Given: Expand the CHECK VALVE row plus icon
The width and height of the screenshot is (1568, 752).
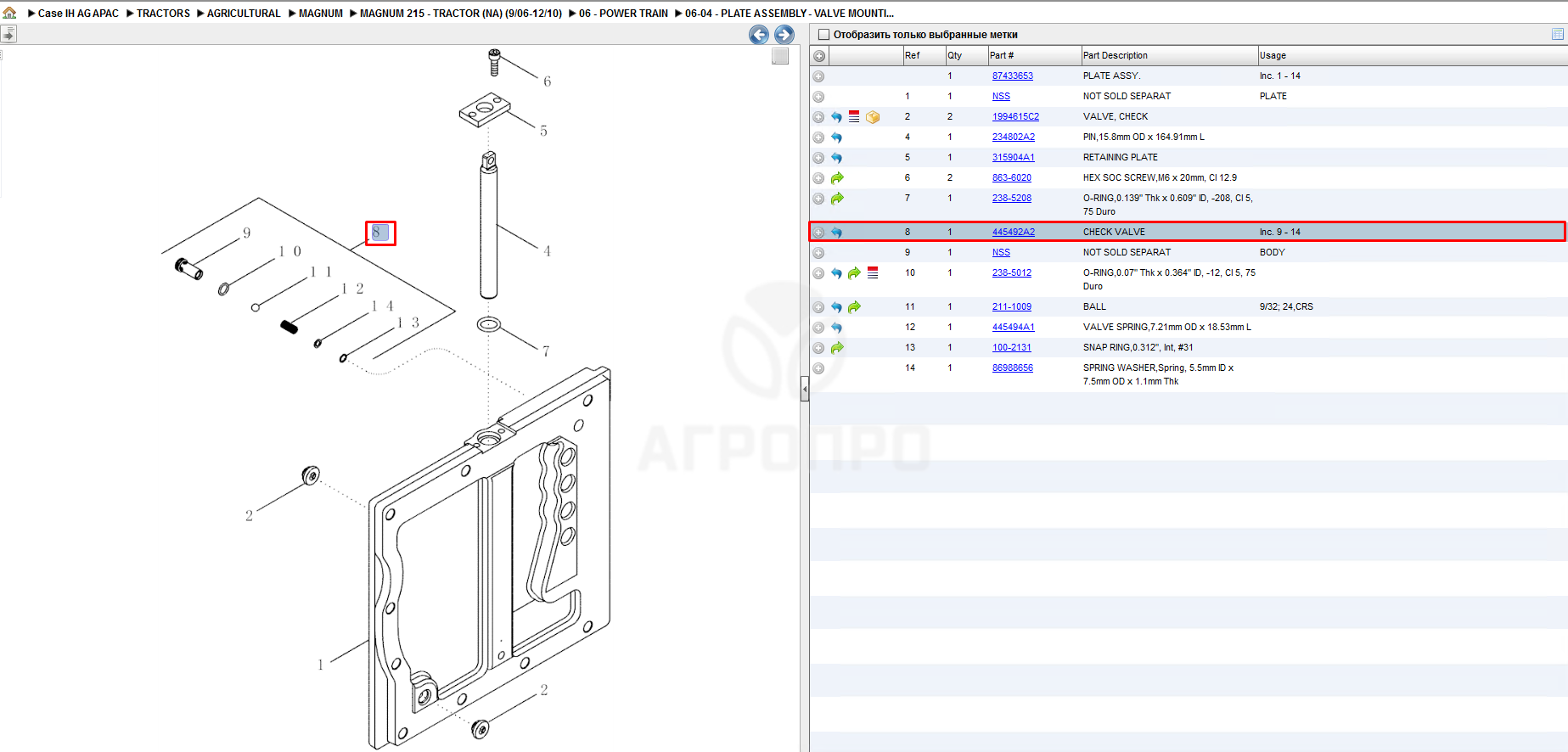Looking at the screenshot, I should click(x=818, y=232).
